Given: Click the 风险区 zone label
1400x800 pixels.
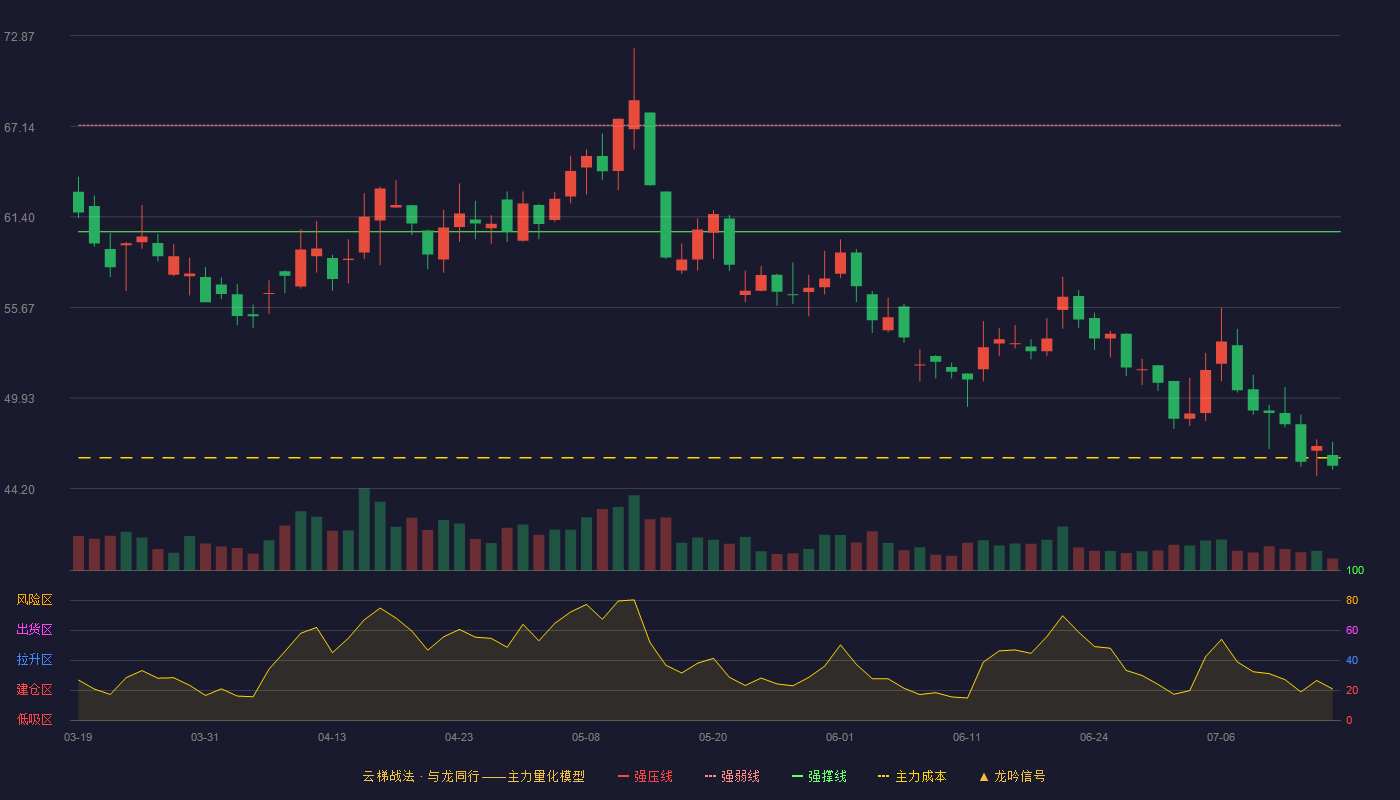Looking at the screenshot, I should click(x=34, y=600).
